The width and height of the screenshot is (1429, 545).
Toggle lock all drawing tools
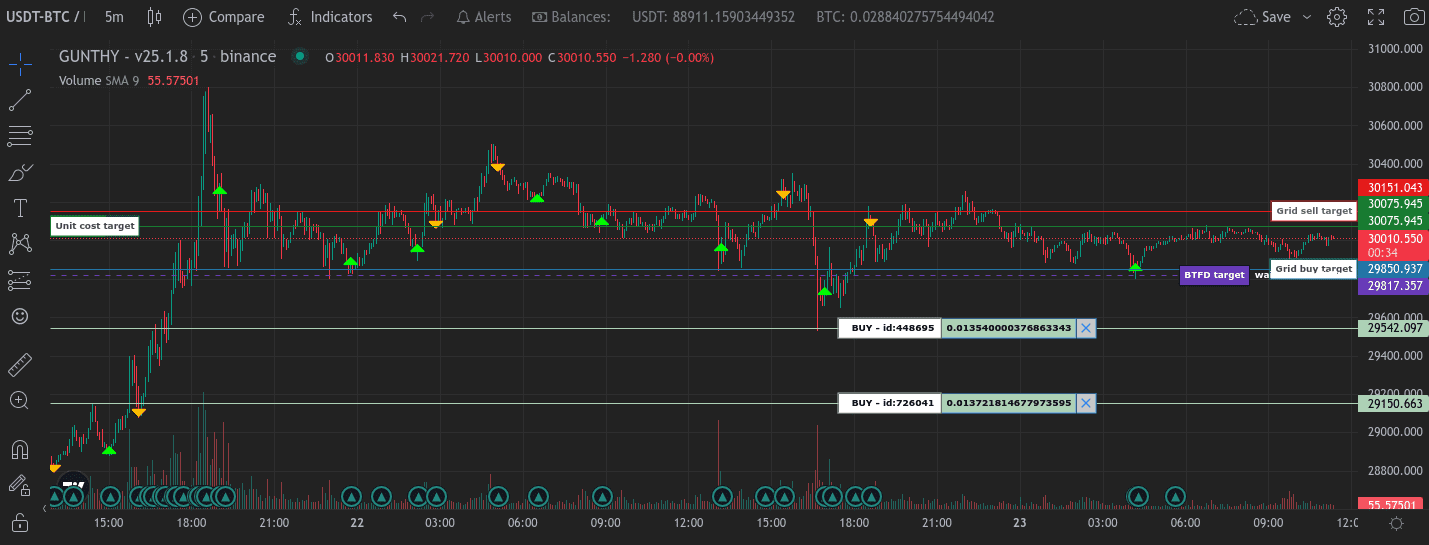tap(20, 521)
